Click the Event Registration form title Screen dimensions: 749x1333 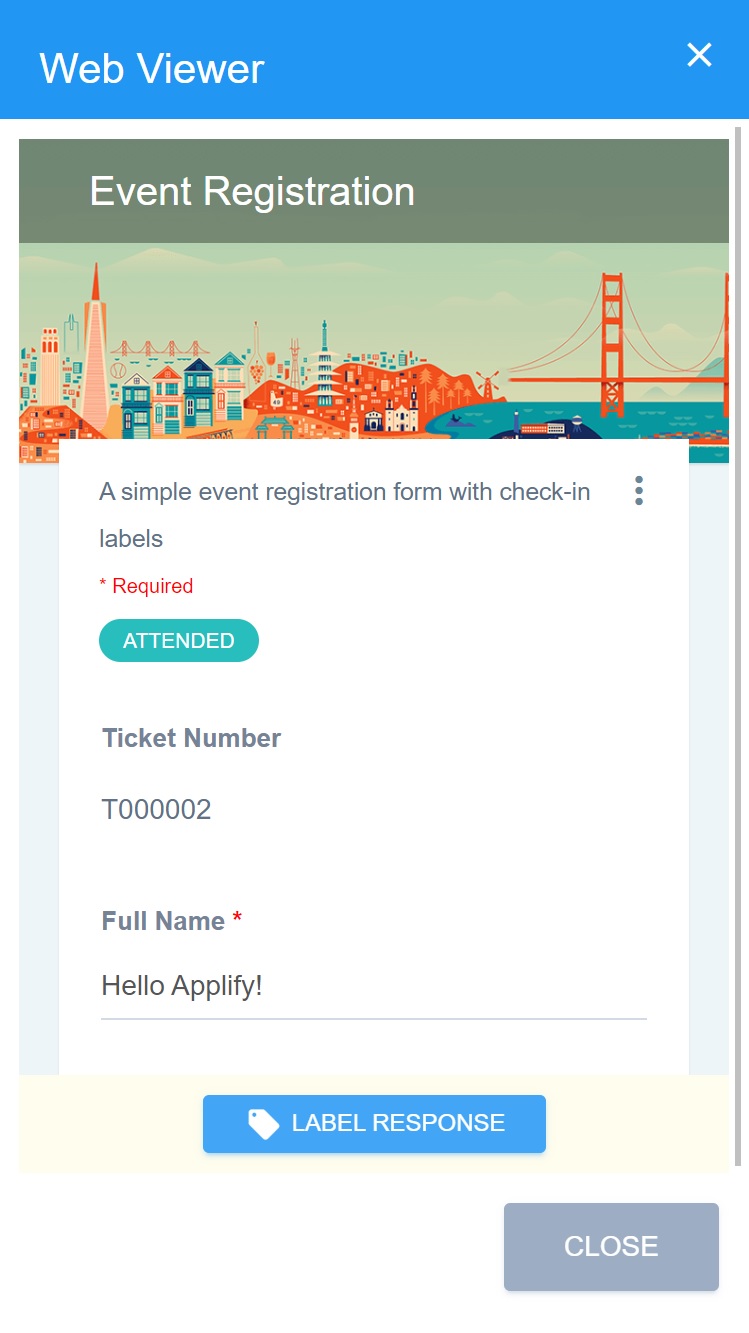(252, 191)
